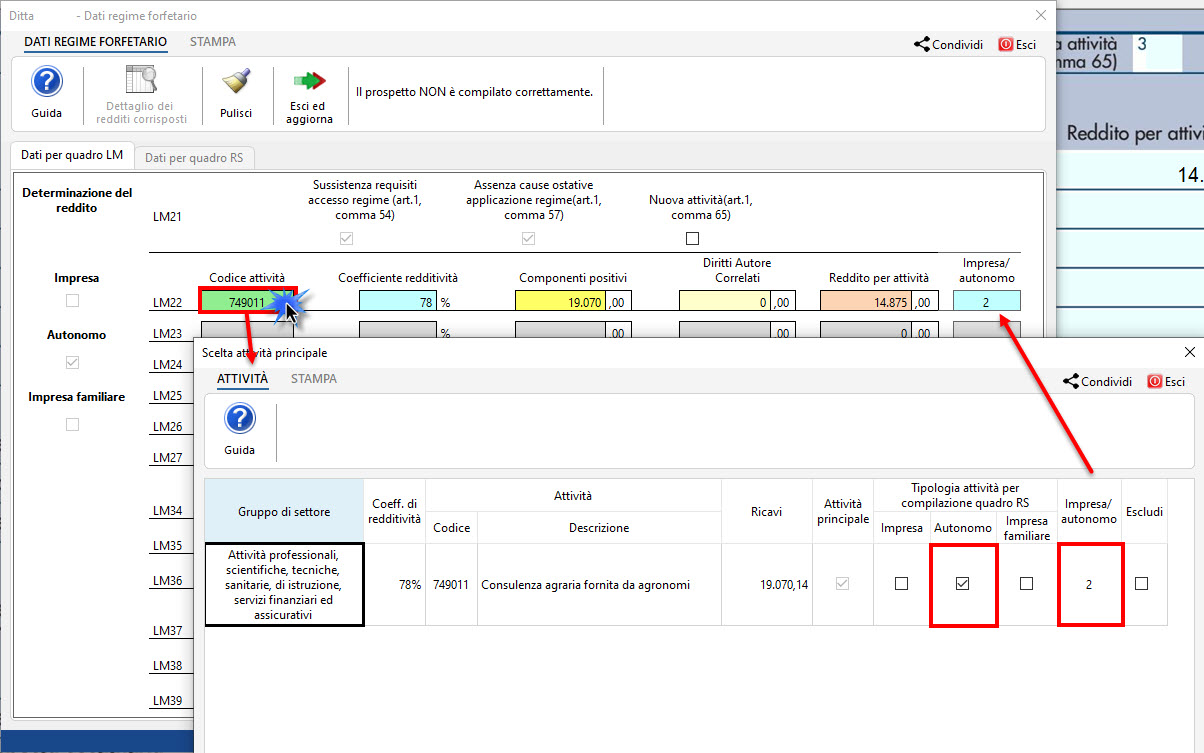The width and height of the screenshot is (1204, 753).
Task: Click the Coefficiente redditività field showing 78
Action: (397, 302)
